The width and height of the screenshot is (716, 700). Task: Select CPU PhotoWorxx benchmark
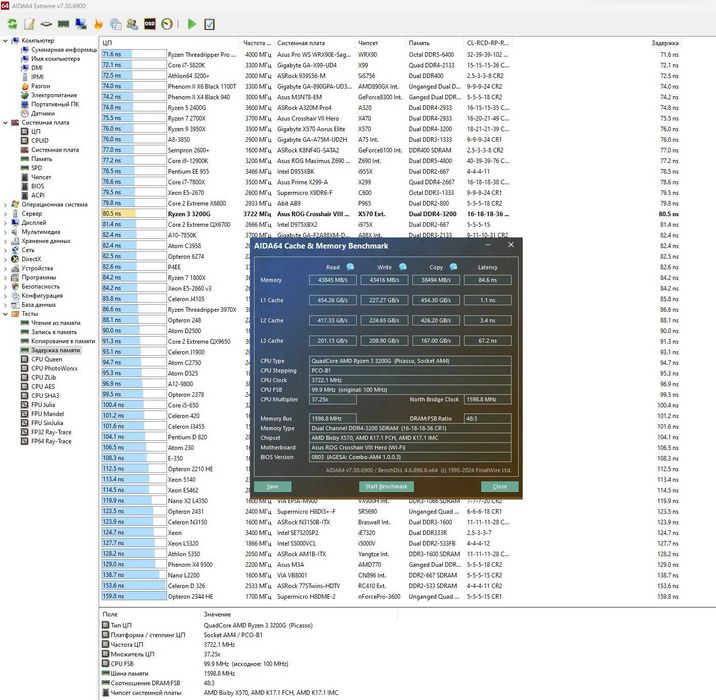coord(54,368)
